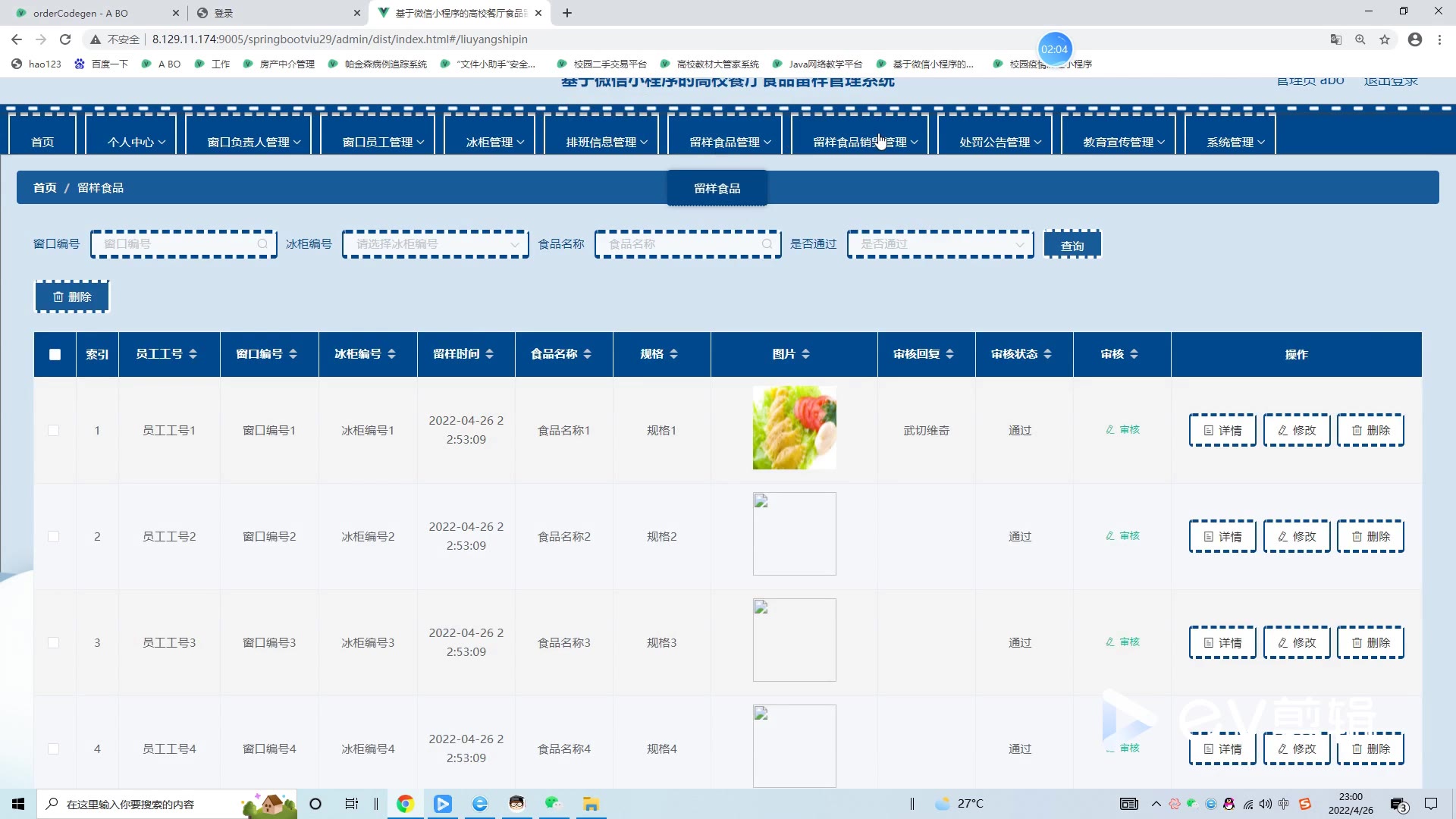This screenshot has width=1456, height=819.
Task: Select 留样食品 submenu item
Action: click(717, 188)
